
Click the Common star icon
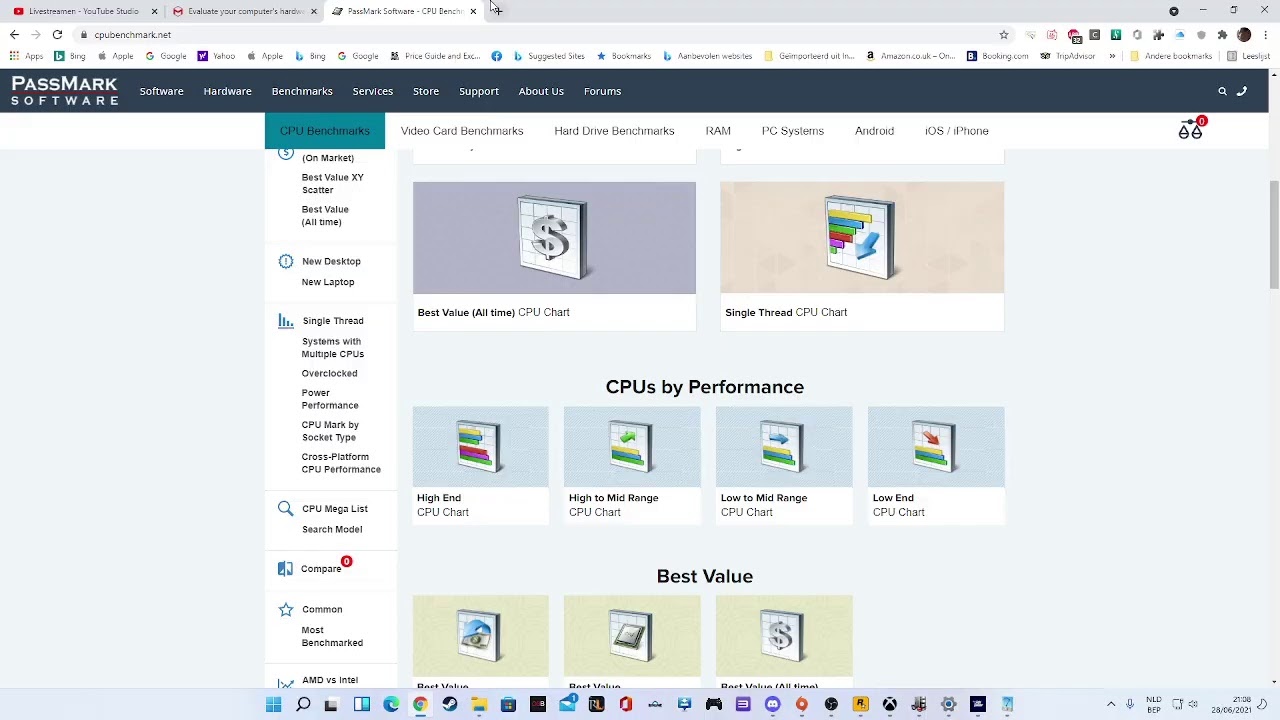click(286, 609)
